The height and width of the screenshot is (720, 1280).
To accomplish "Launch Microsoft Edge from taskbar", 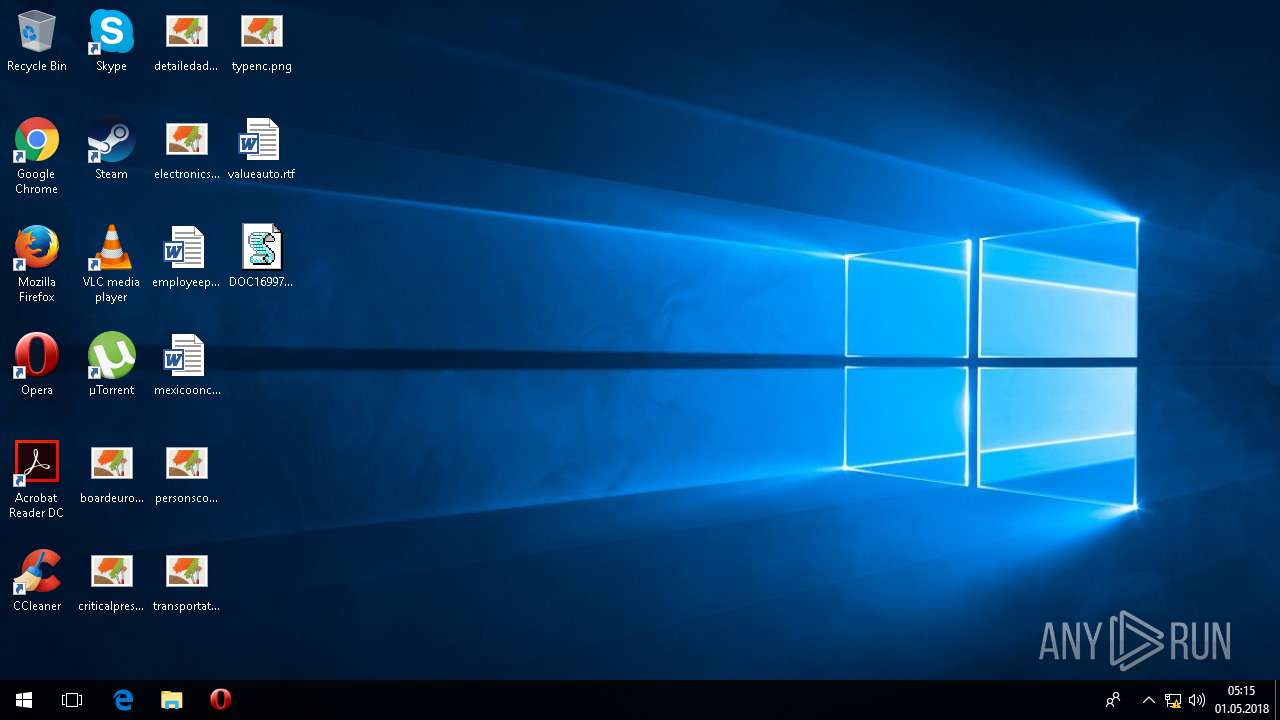I will click(x=123, y=700).
